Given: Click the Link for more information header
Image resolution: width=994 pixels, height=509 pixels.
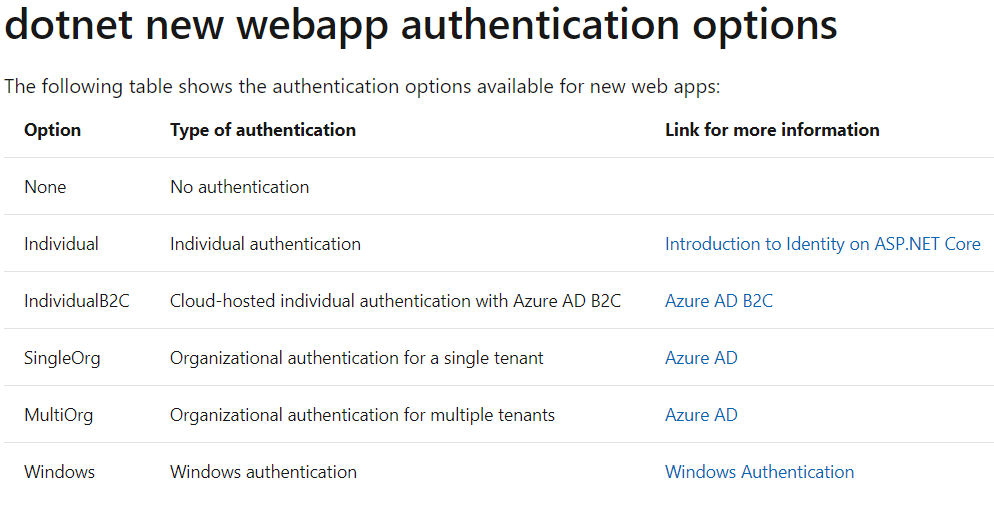Looking at the screenshot, I should (771, 130).
